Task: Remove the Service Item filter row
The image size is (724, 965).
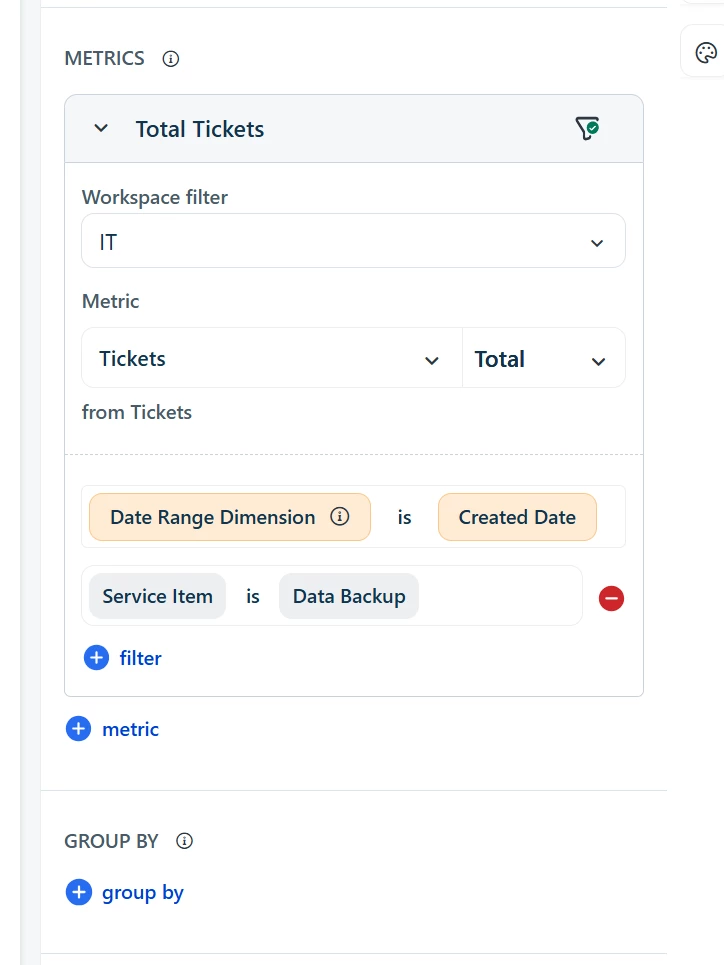Action: [x=611, y=598]
